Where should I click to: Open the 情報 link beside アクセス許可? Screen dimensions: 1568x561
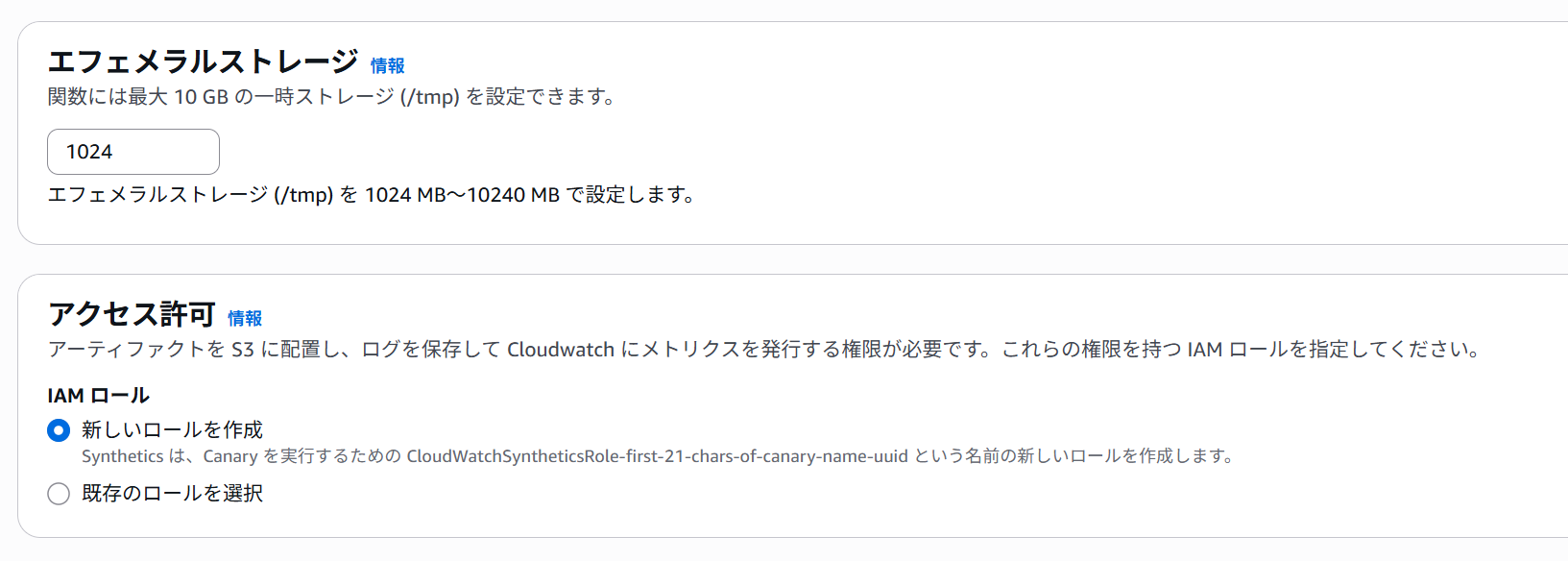click(x=245, y=318)
